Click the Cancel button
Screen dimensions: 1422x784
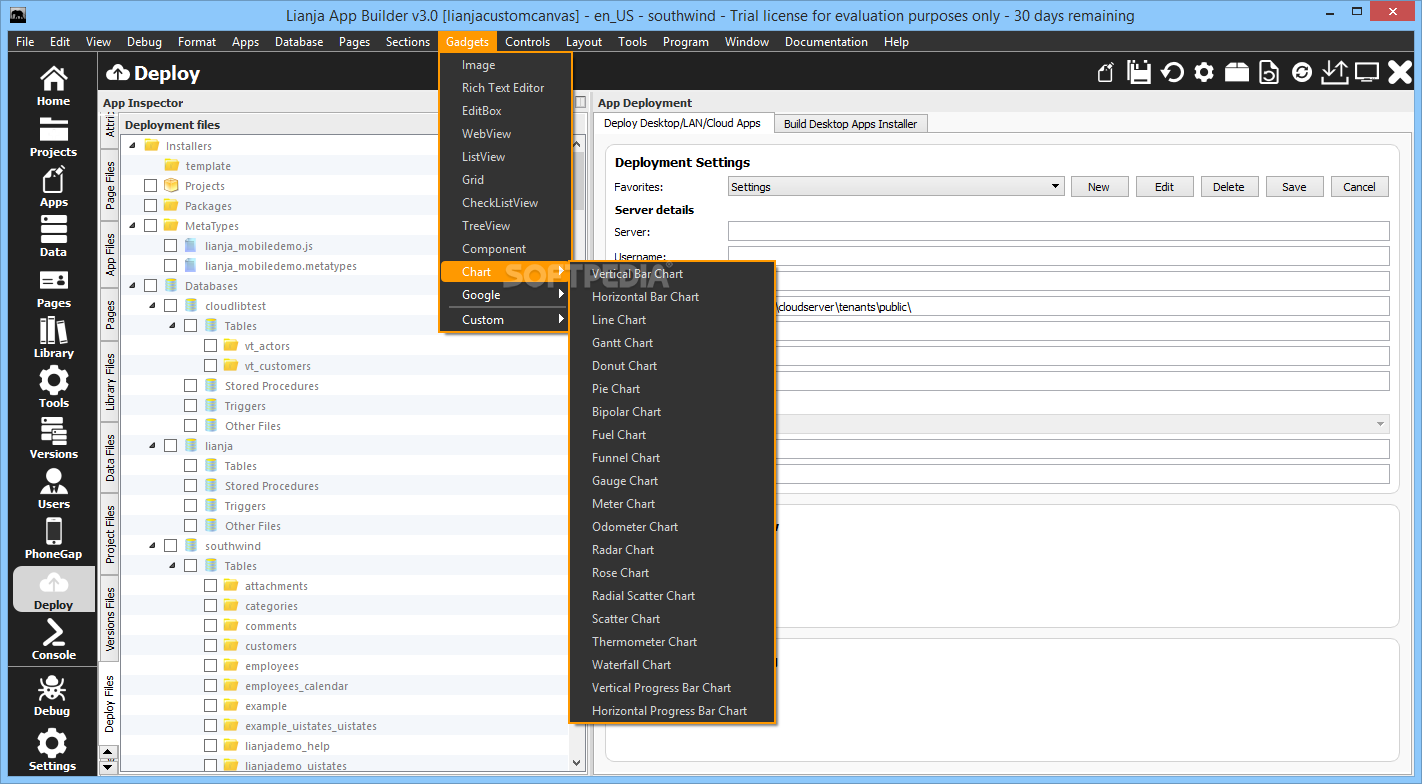pyautogui.click(x=1359, y=187)
